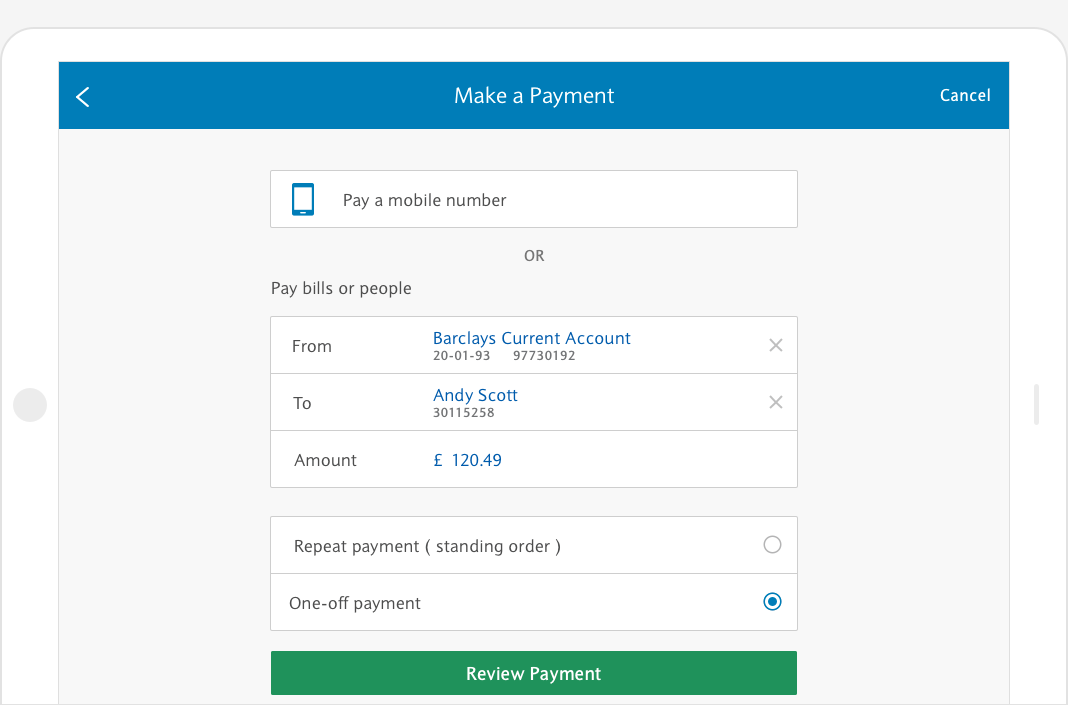
Task: Tap the Make a Payment title
Action: click(x=534, y=96)
